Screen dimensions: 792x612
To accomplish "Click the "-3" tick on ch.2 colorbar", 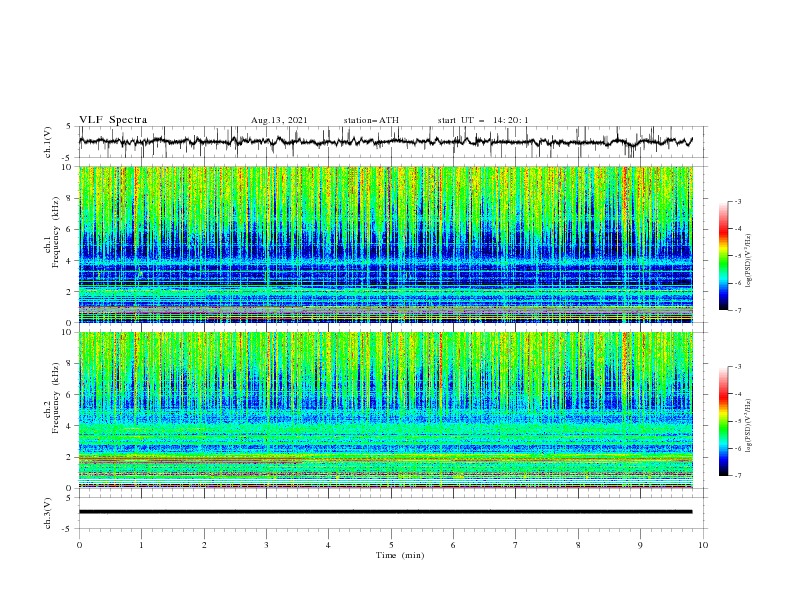I will 738,367.
